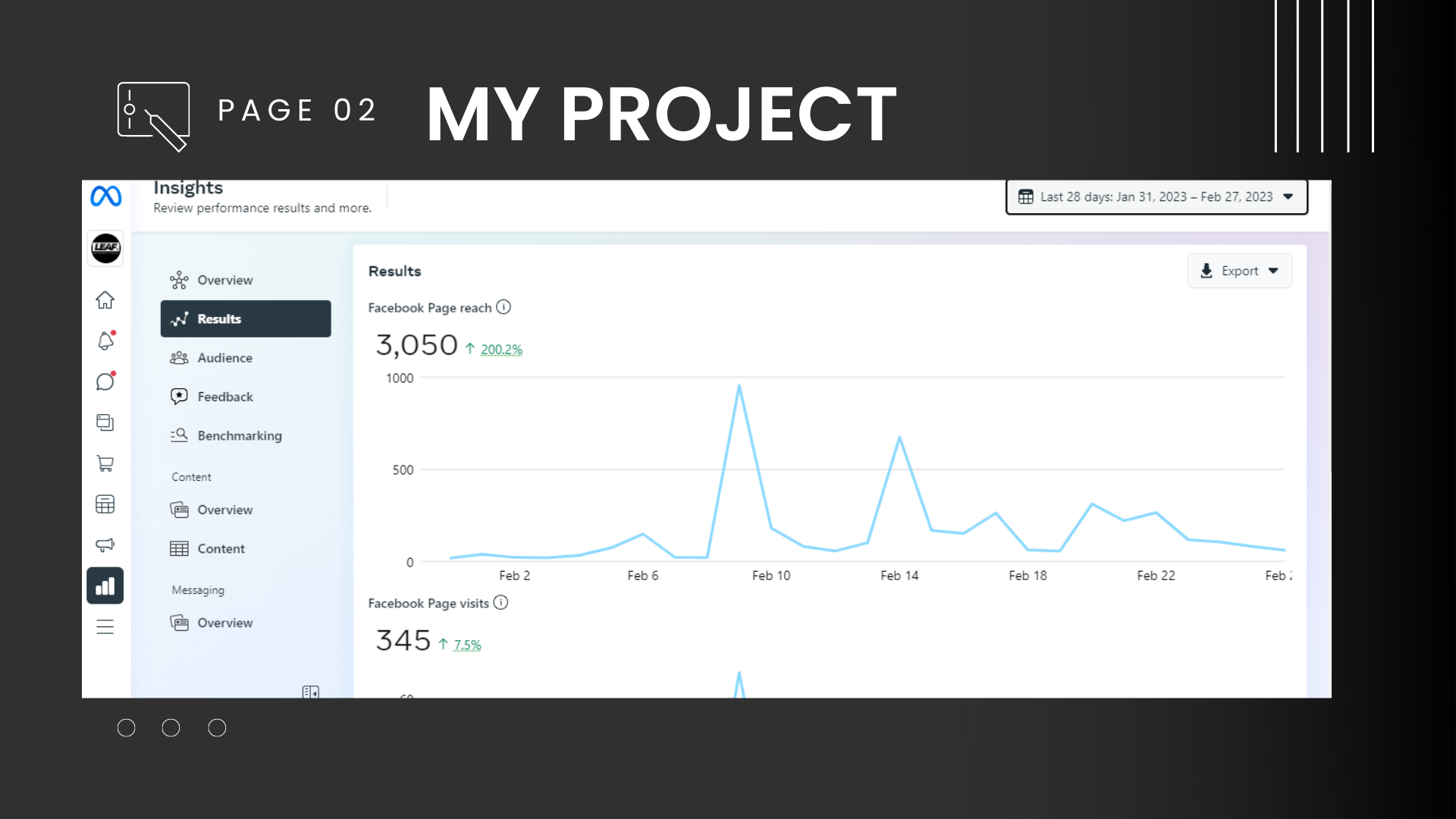Click the 200.2% reach change link
Viewport: 1456px width, 819px height.
tap(501, 350)
